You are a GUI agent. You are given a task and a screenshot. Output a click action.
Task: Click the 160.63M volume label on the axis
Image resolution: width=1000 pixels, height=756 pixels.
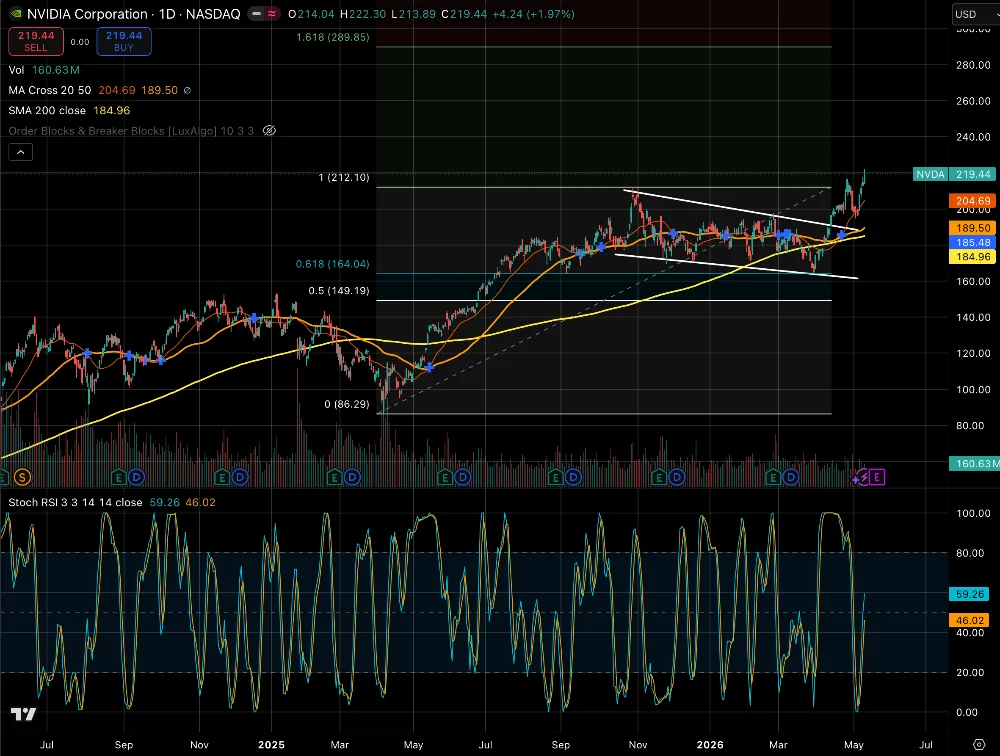click(x=974, y=464)
